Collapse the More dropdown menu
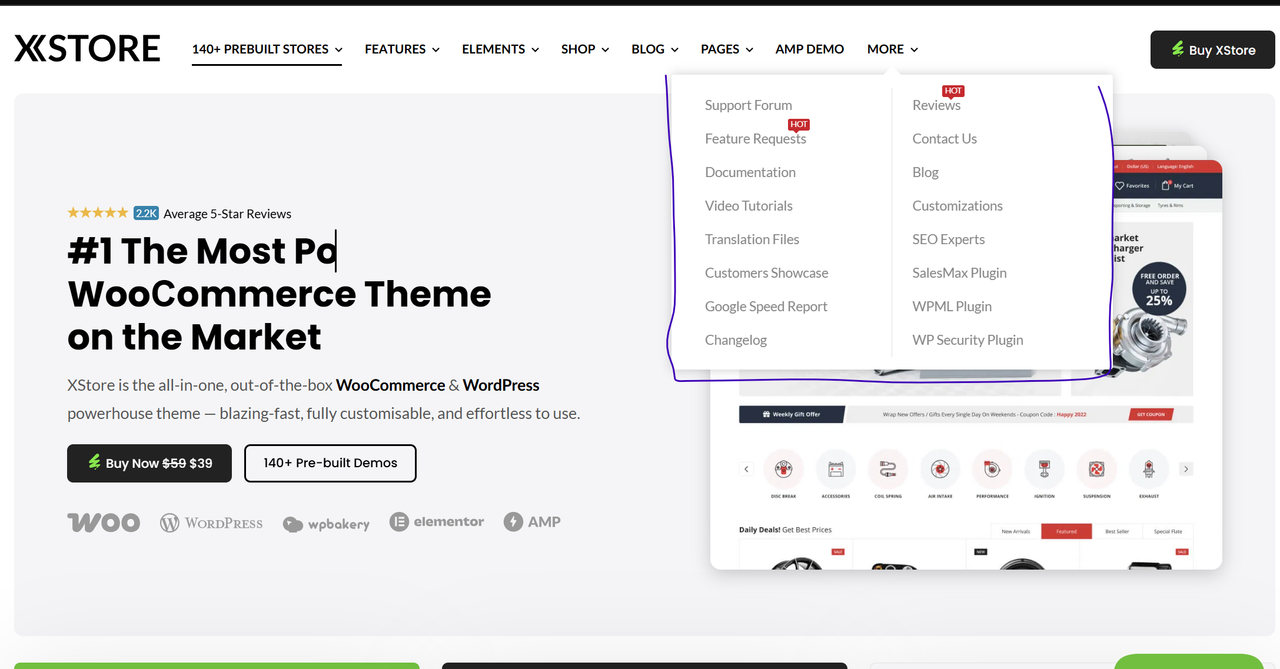 [892, 49]
